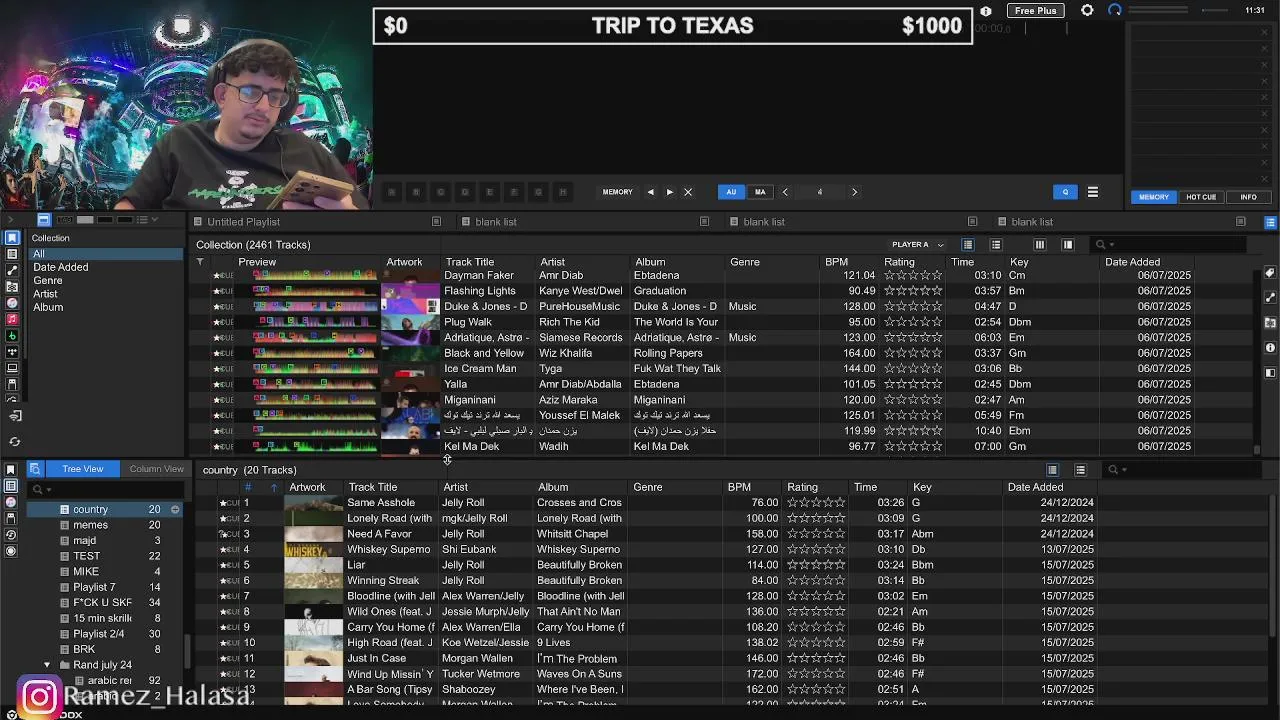Expand the side panel arrow at top left
The height and width of the screenshot is (720, 1280).
[x=10, y=219]
